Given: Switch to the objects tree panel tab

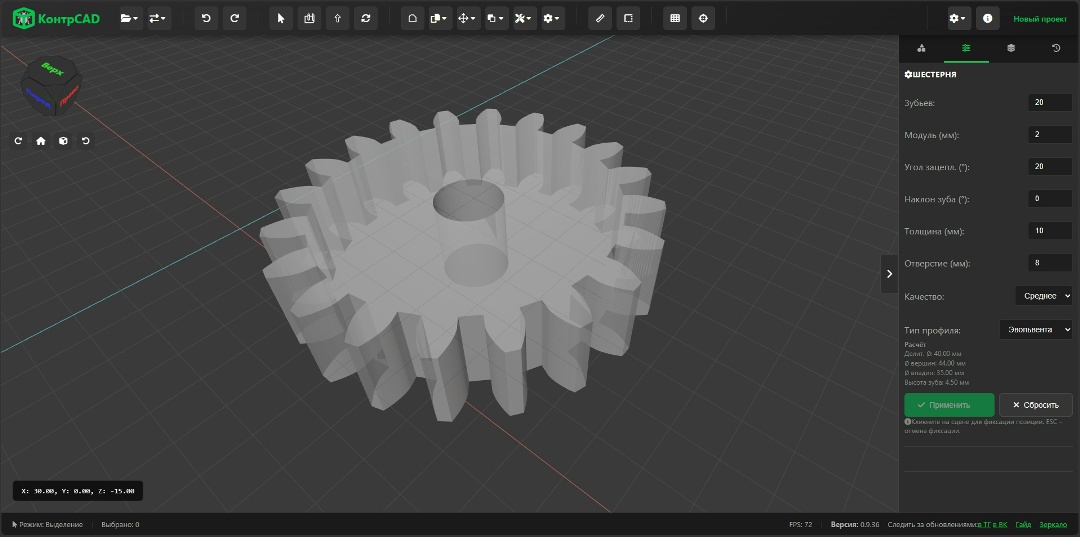Looking at the screenshot, I should click(x=922, y=48).
